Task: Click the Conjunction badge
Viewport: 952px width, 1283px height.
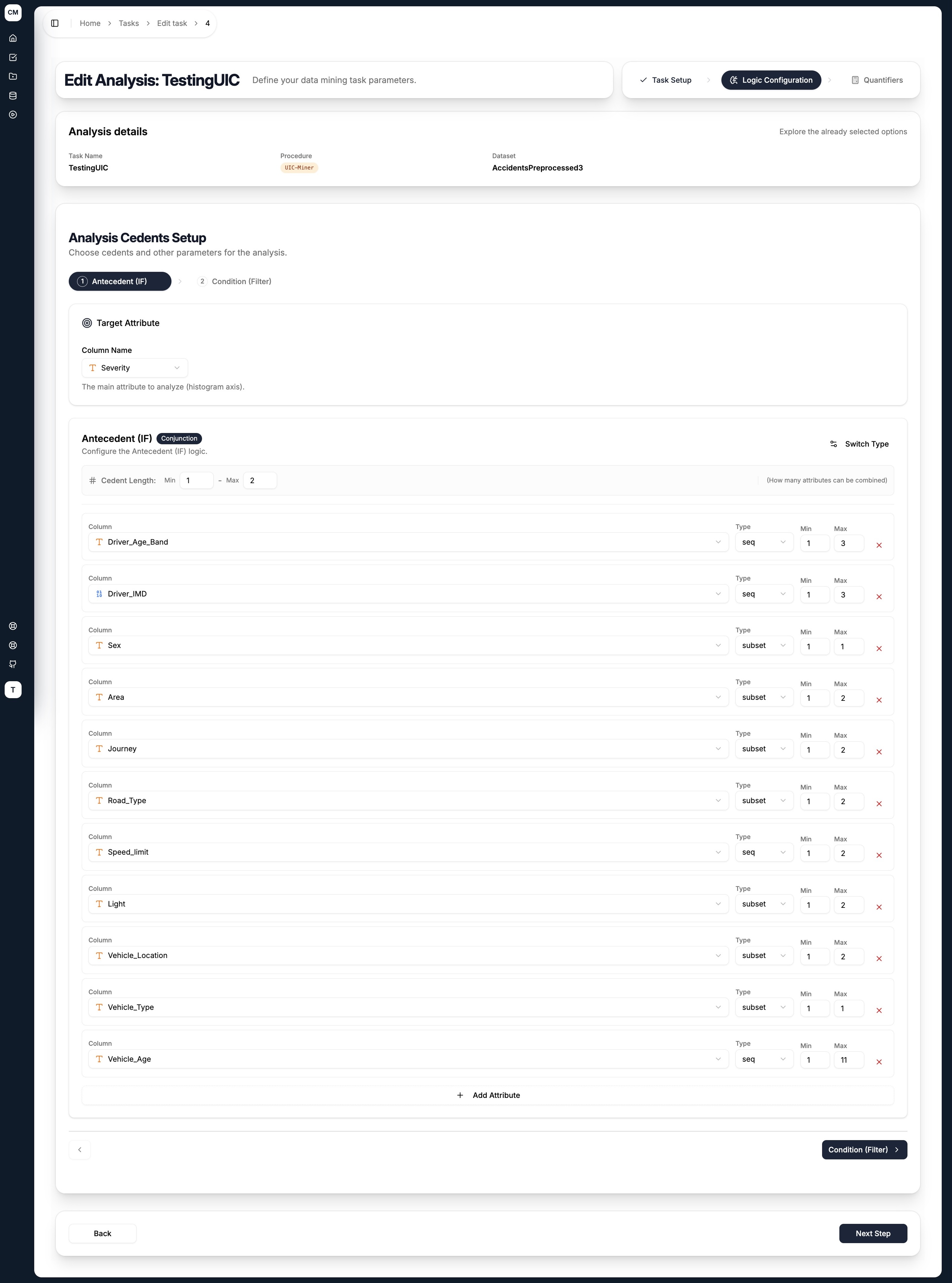Action: [x=179, y=439]
